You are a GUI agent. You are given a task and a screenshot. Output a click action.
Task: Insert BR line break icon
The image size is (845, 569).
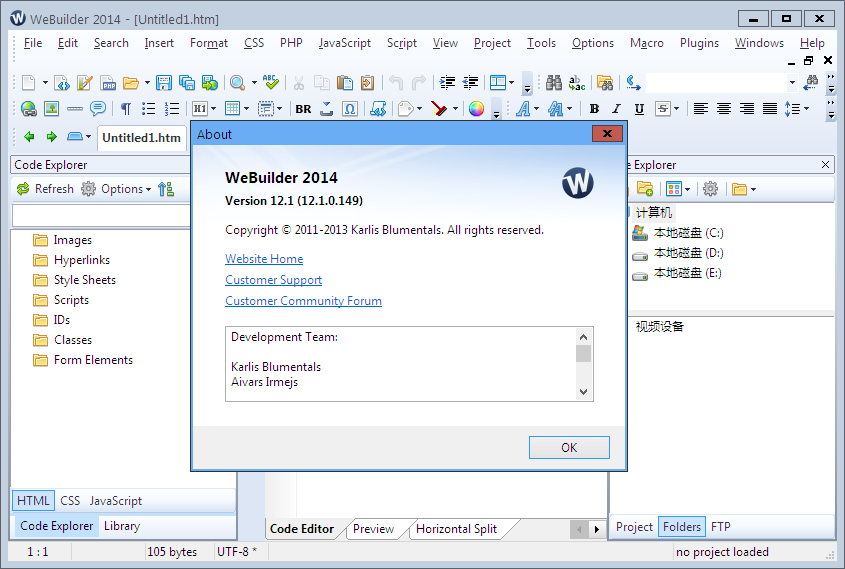tap(303, 109)
